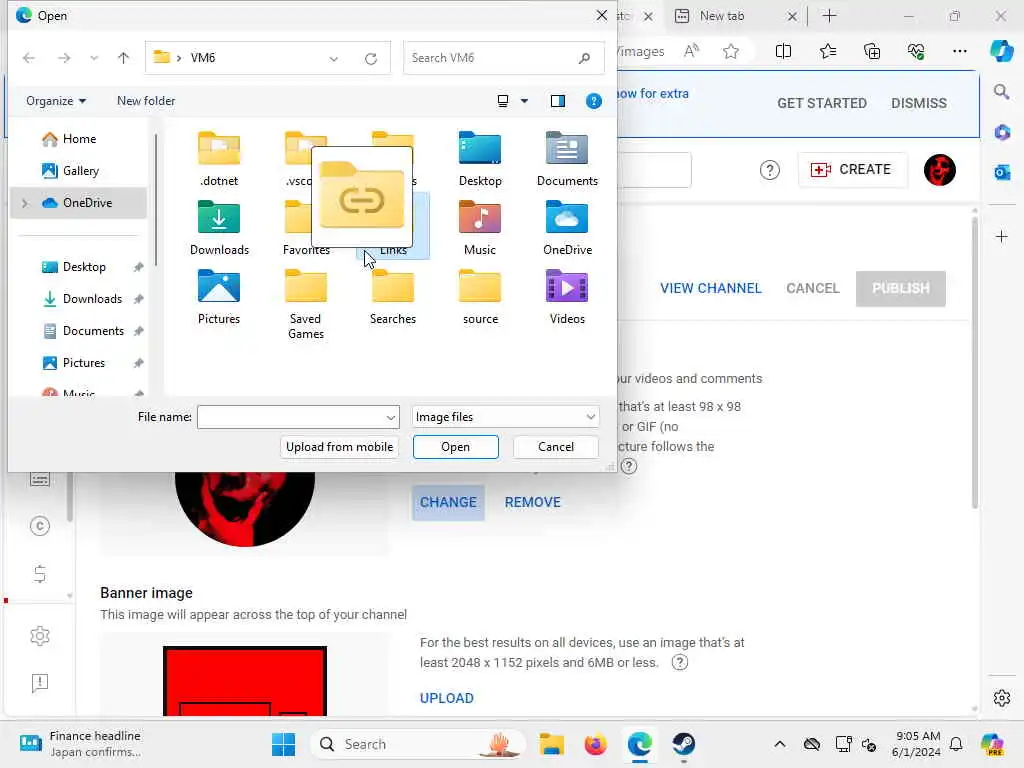Click CHANGE profile picture
Image resolution: width=1024 pixels, height=768 pixels.
[448, 503]
